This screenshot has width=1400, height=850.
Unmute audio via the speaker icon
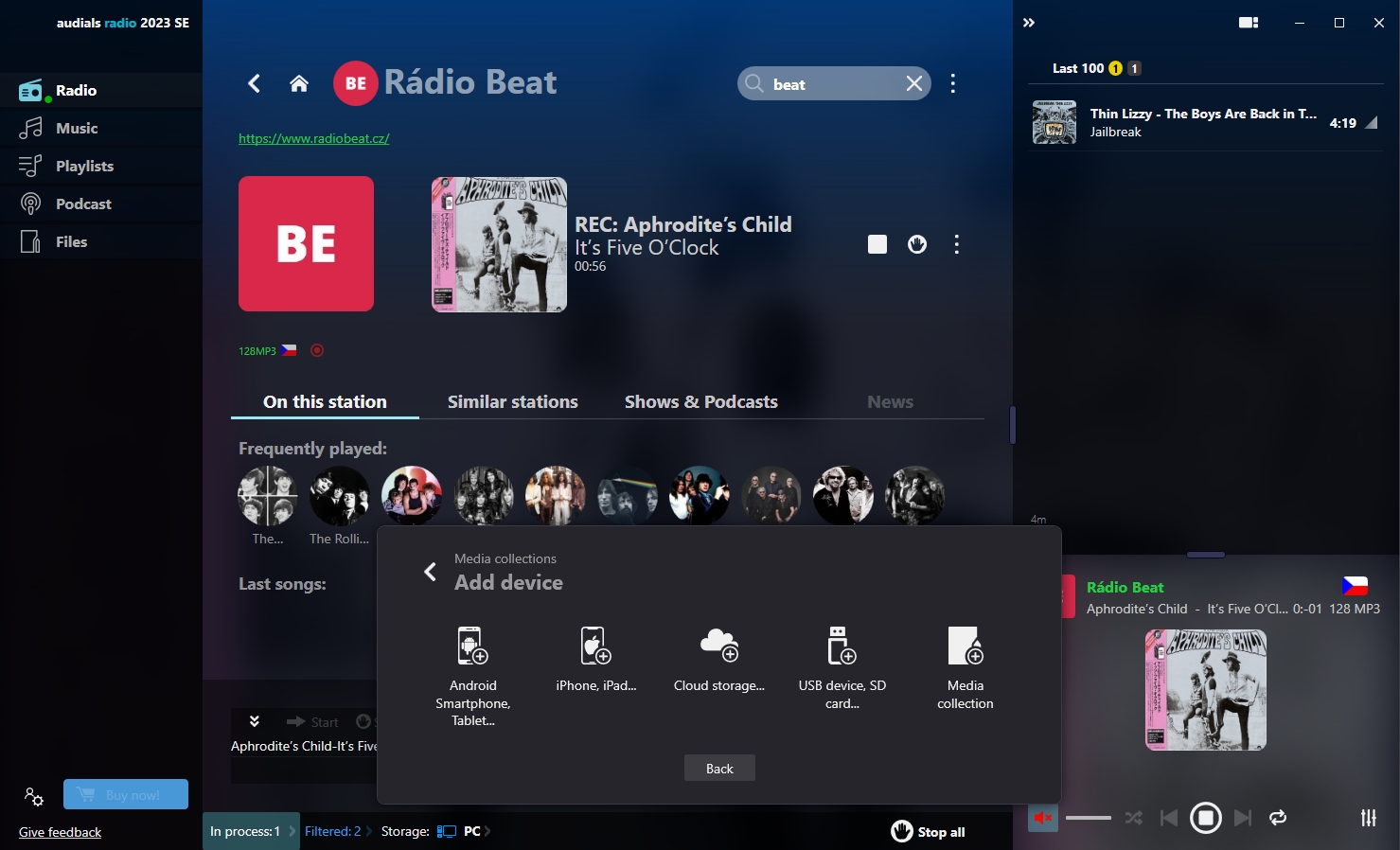(1043, 818)
